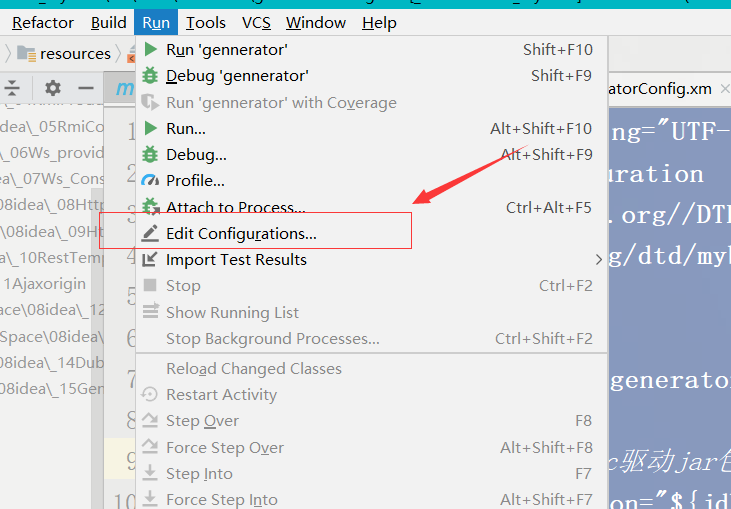Select the 08Http project tree row
Viewport: 731px width, 509px height.
pyautogui.click(x=52, y=205)
